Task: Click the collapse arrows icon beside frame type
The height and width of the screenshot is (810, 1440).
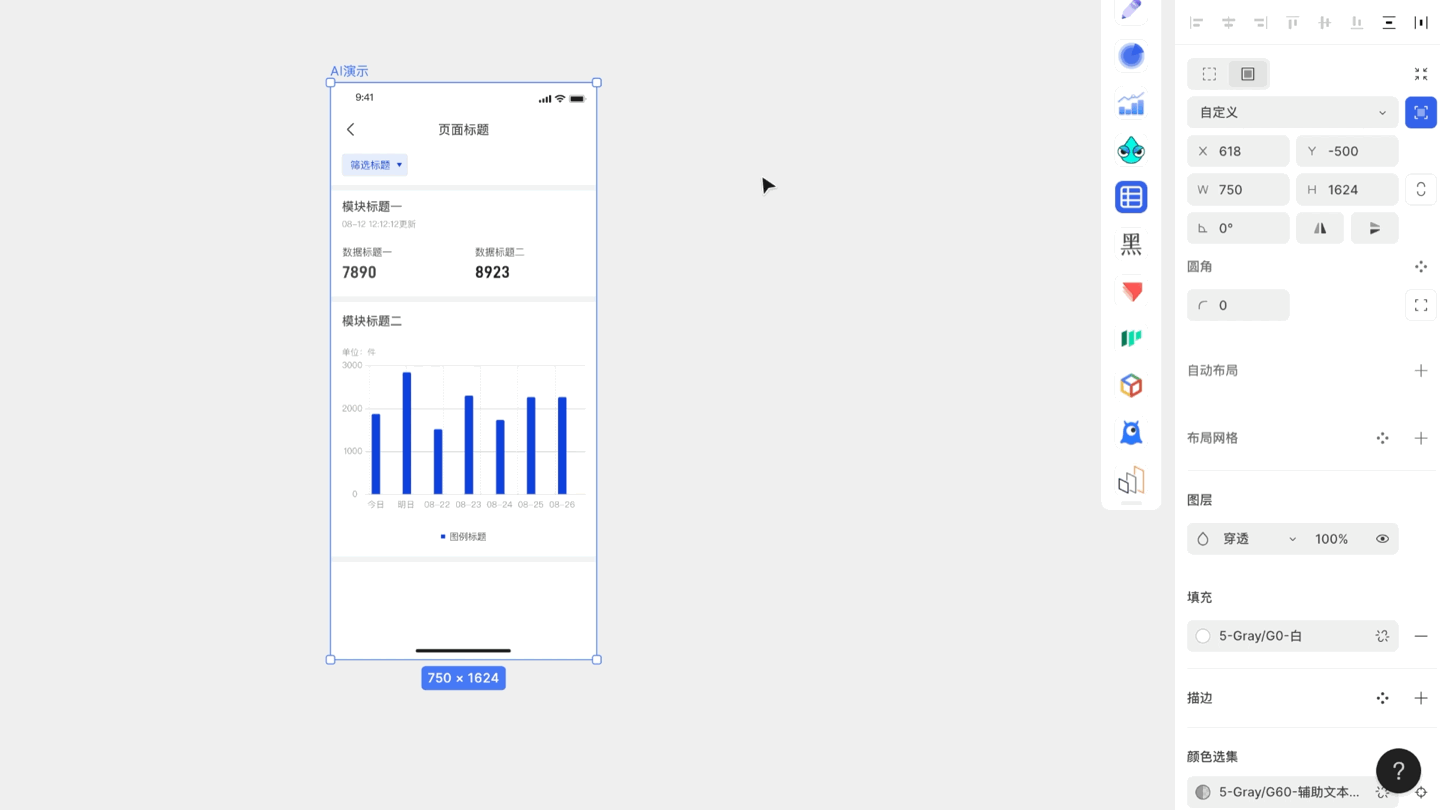Action: click(x=1421, y=74)
